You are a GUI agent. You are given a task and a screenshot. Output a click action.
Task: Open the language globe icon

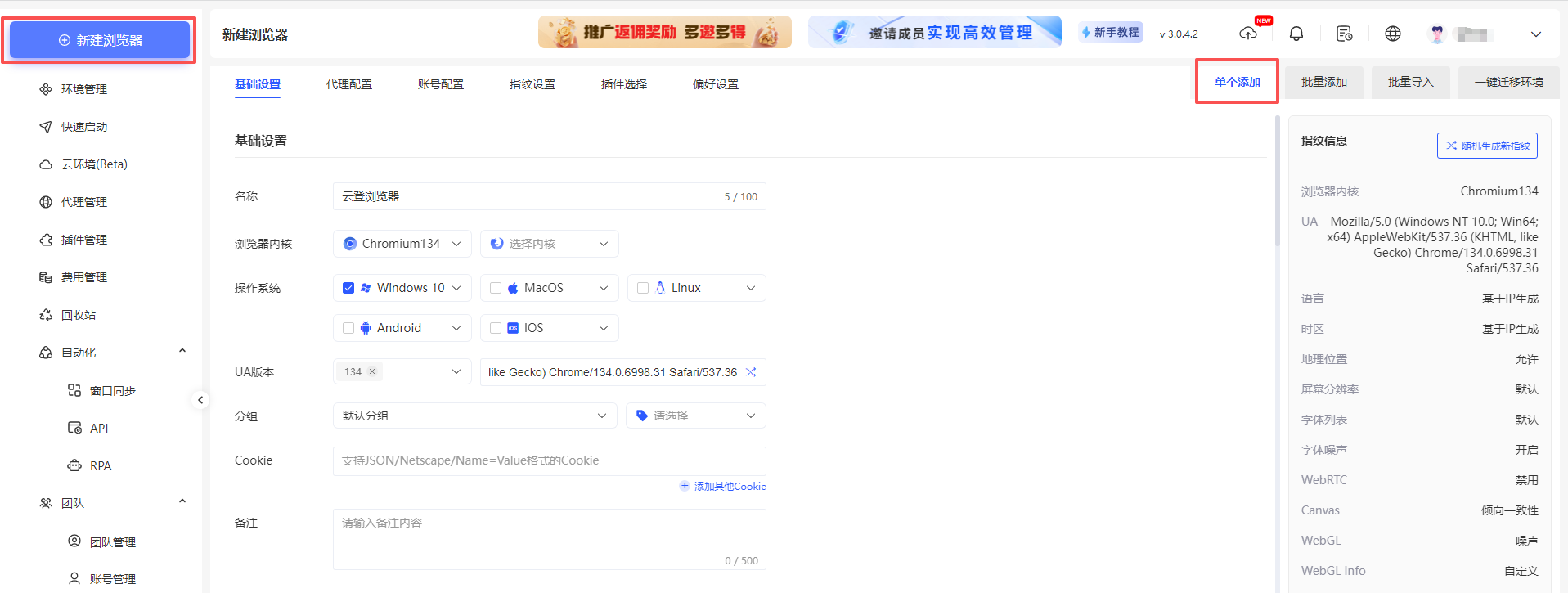[1393, 34]
